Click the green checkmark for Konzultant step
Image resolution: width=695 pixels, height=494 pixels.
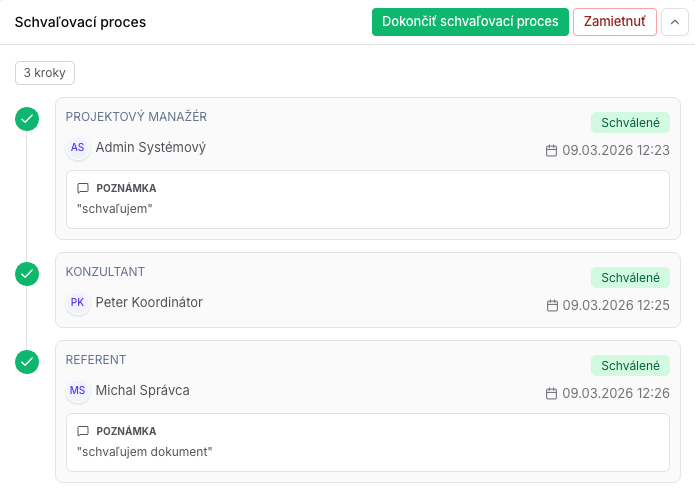click(x=27, y=274)
